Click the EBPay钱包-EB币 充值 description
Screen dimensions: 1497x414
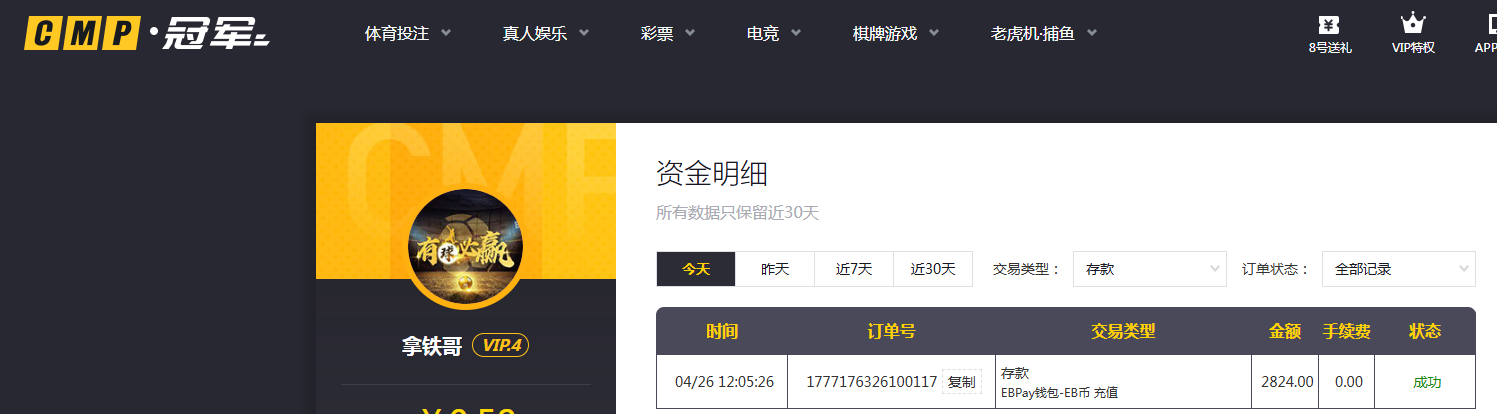point(1060,393)
